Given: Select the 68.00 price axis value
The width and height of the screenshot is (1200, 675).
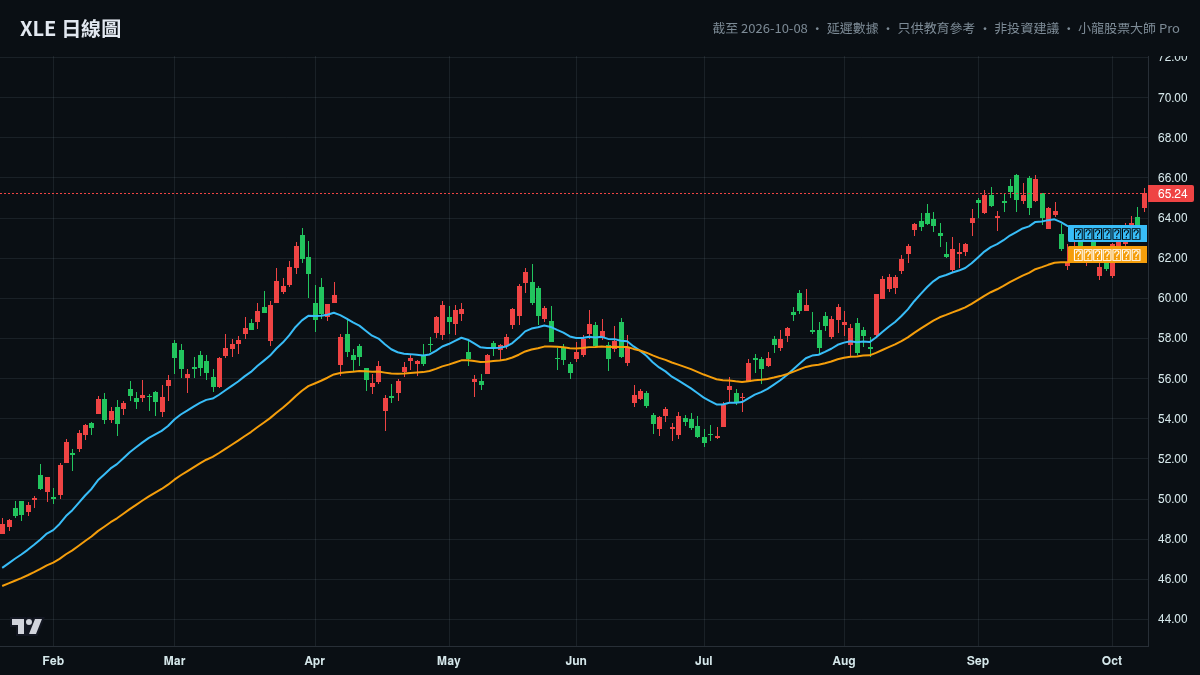Looking at the screenshot, I should (1173, 138).
